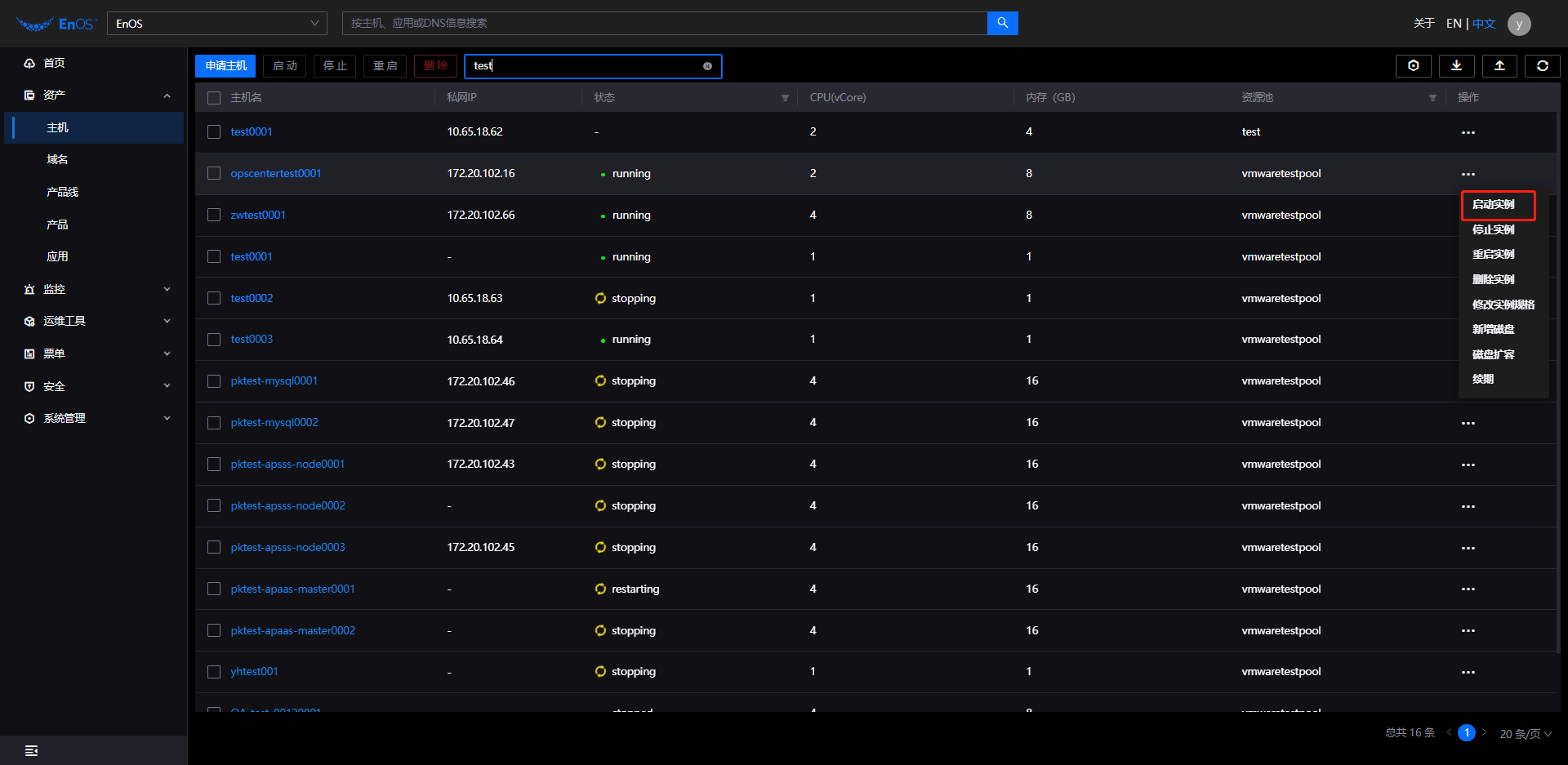
Task: Click the search magnifier button
Action: coord(1002,23)
